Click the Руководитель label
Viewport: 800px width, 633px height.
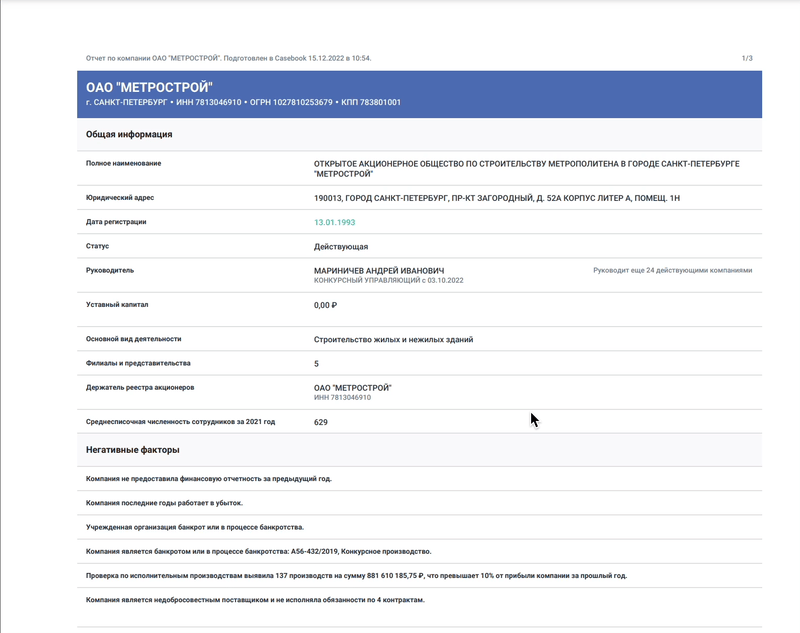[110, 270]
